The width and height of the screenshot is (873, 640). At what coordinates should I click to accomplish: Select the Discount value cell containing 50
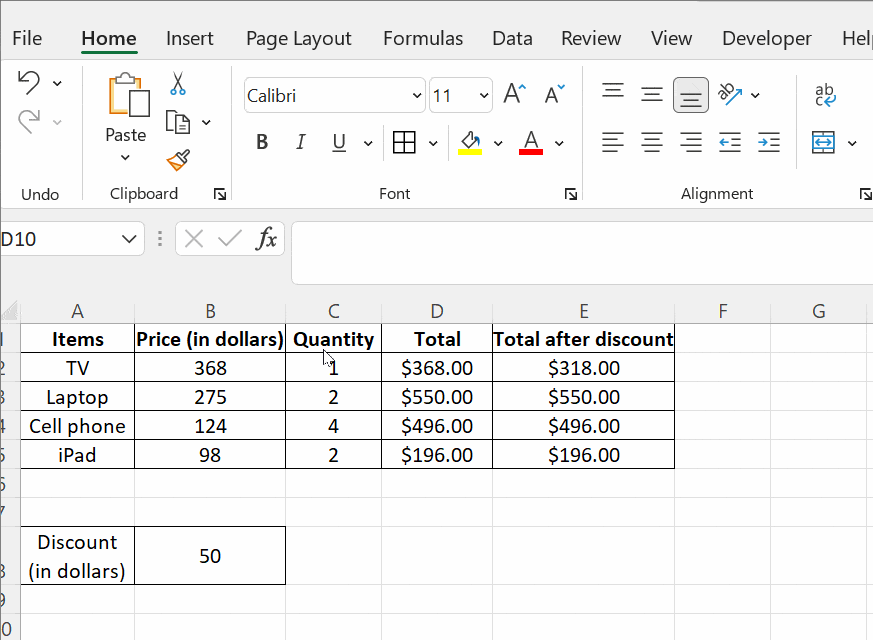[x=210, y=556]
